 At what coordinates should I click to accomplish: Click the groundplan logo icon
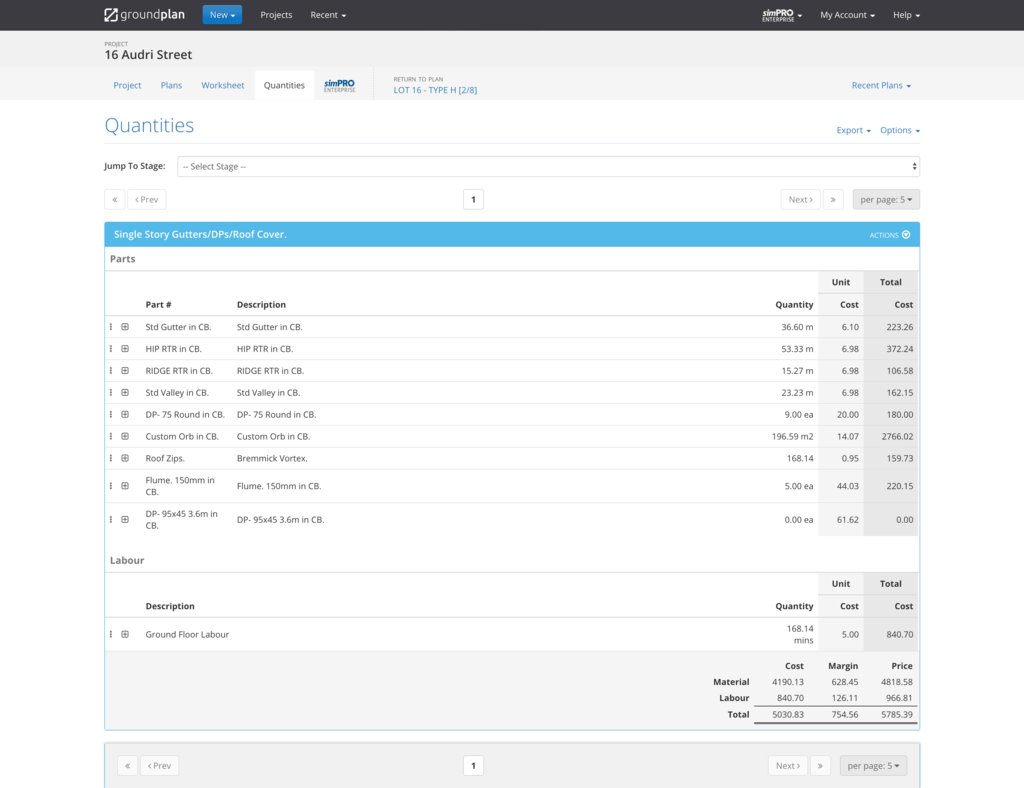click(110, 14)
